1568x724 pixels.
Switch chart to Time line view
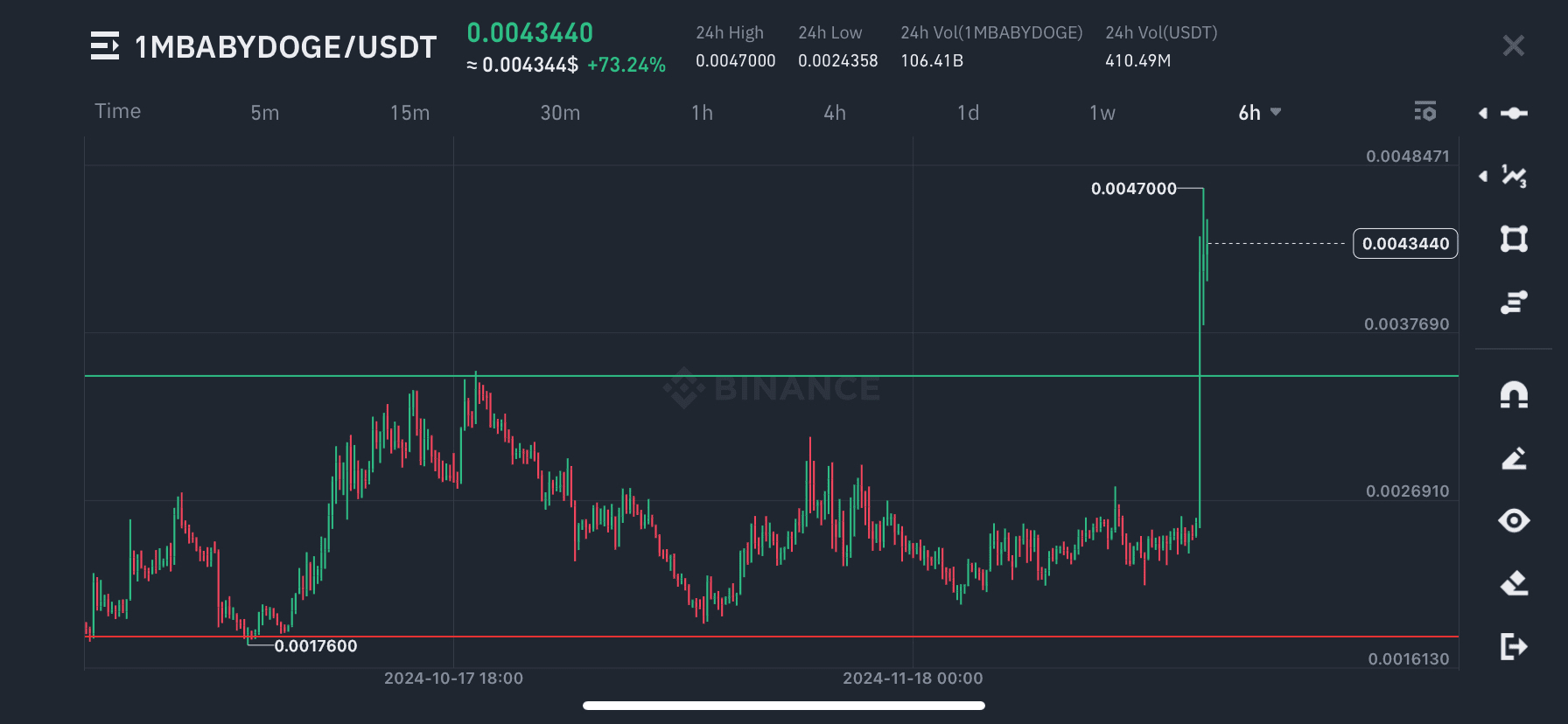pyautogui.click(x=118, y=111)
